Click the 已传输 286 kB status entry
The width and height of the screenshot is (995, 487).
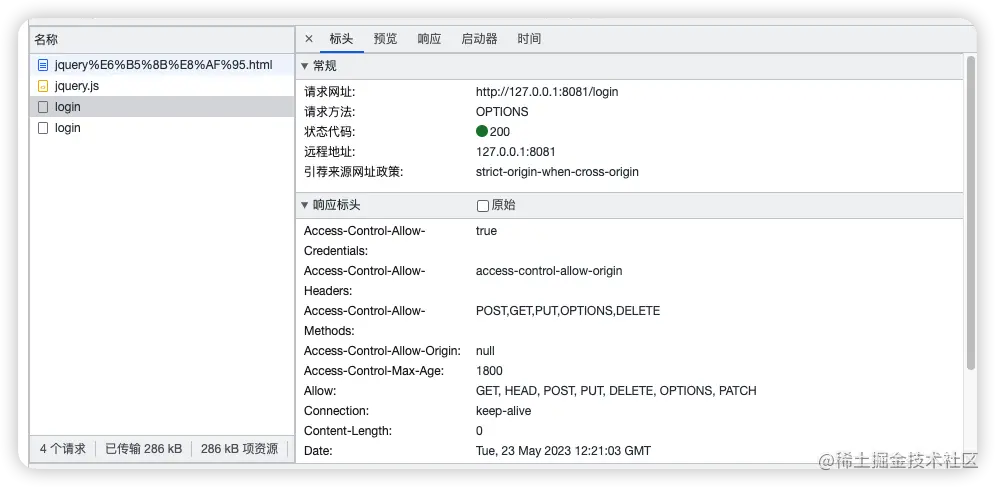point(143,449)
